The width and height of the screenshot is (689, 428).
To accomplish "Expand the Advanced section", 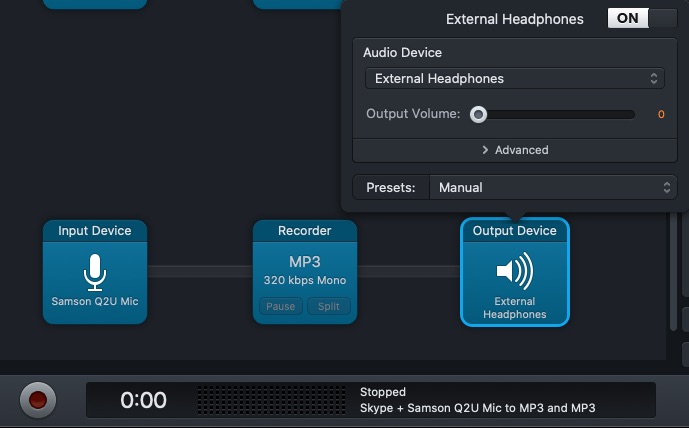I will [515, 150].
